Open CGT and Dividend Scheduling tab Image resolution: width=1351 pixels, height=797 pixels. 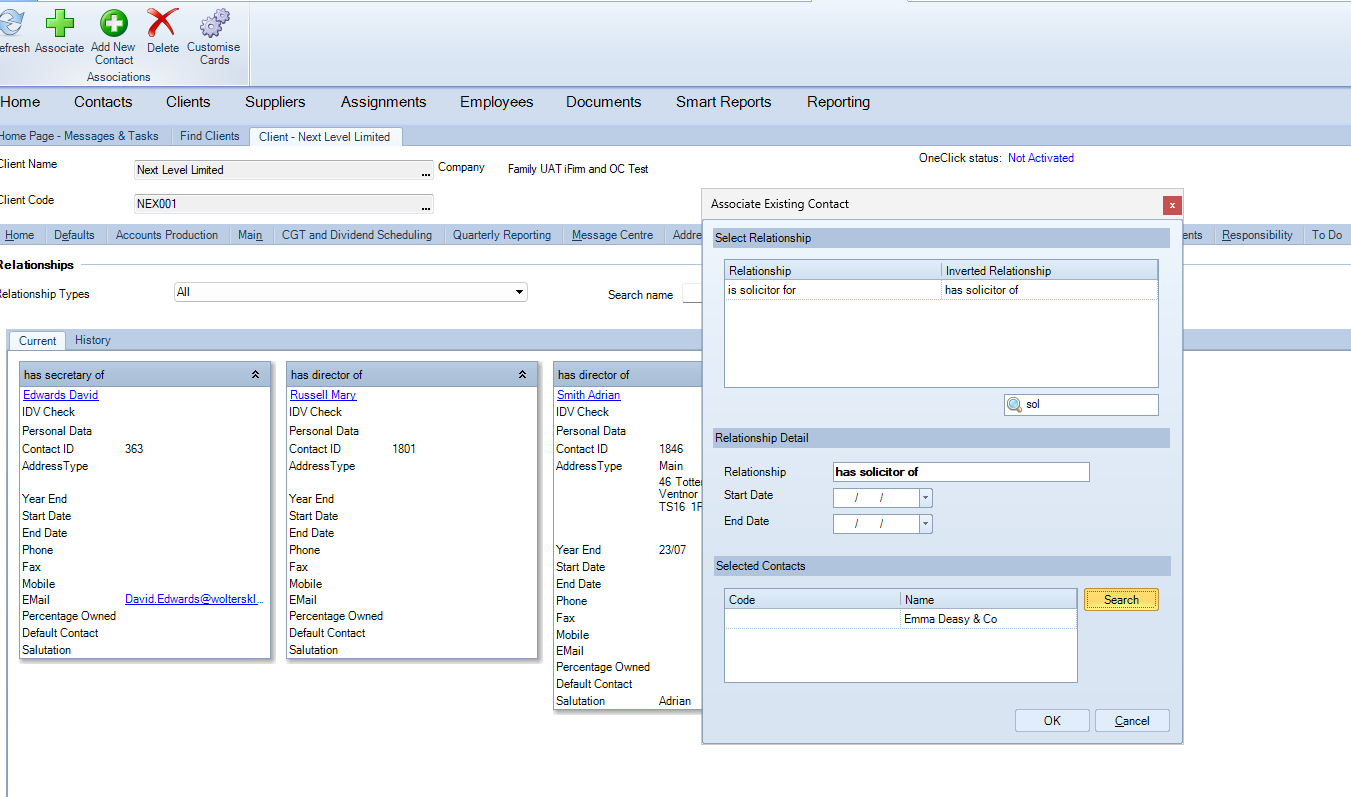(x=357, y=235)
